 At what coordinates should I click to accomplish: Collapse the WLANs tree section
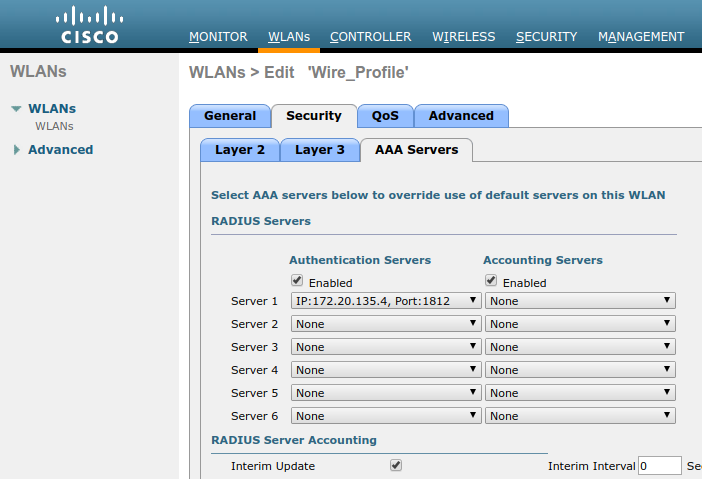[x=16, y=109]
